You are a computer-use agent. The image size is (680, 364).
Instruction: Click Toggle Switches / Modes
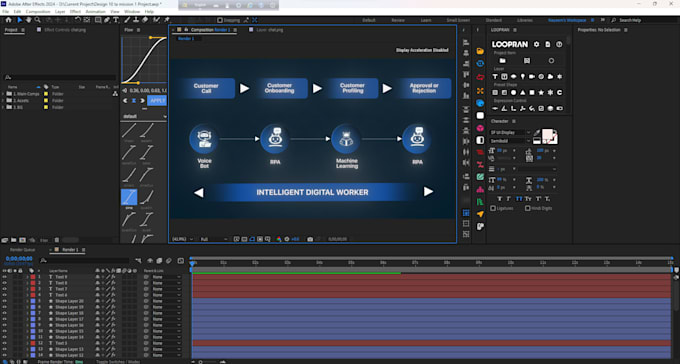tap(118, 361)
